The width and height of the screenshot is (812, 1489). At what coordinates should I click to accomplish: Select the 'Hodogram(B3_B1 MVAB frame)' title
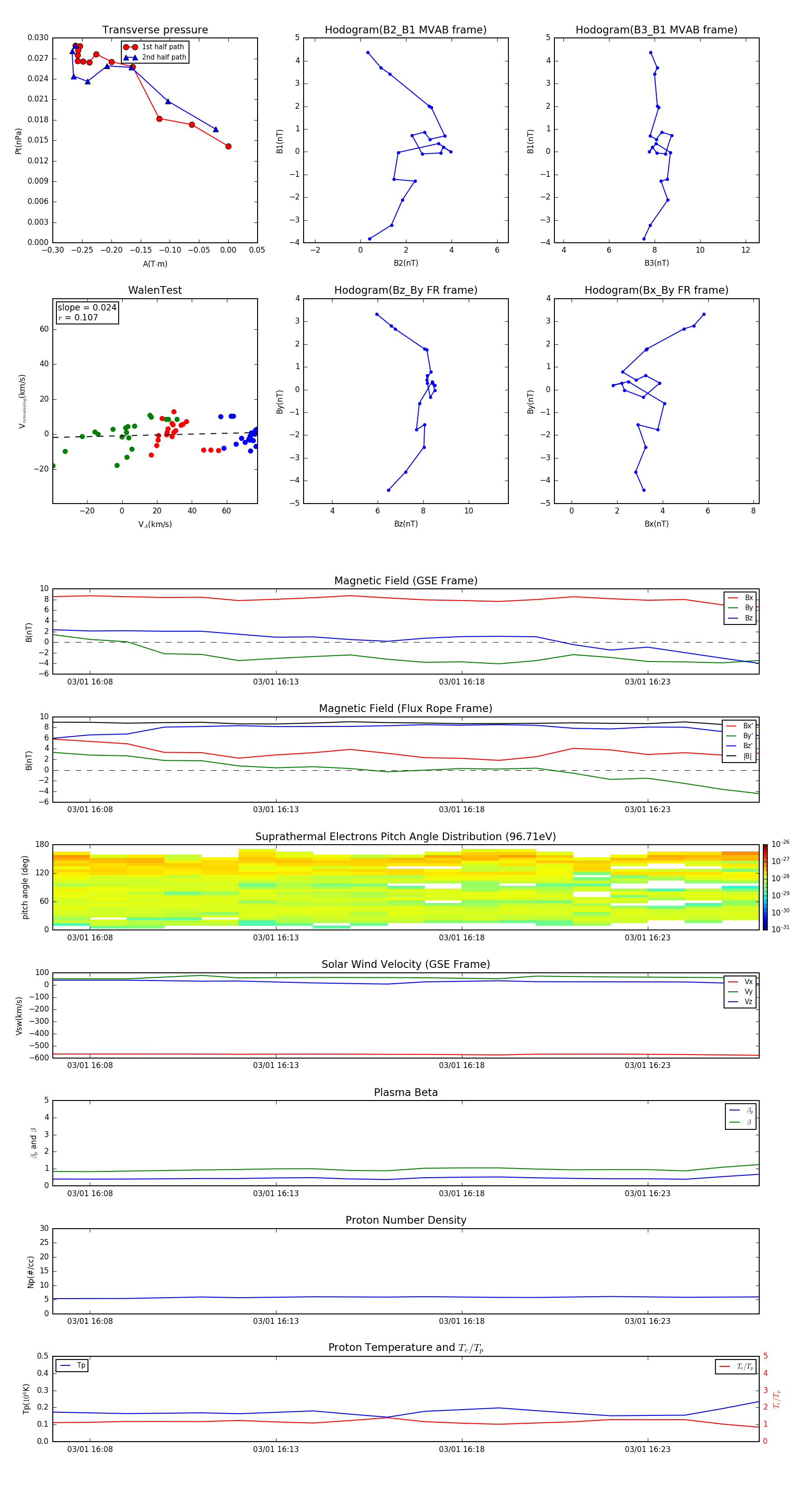pos(656,29)
